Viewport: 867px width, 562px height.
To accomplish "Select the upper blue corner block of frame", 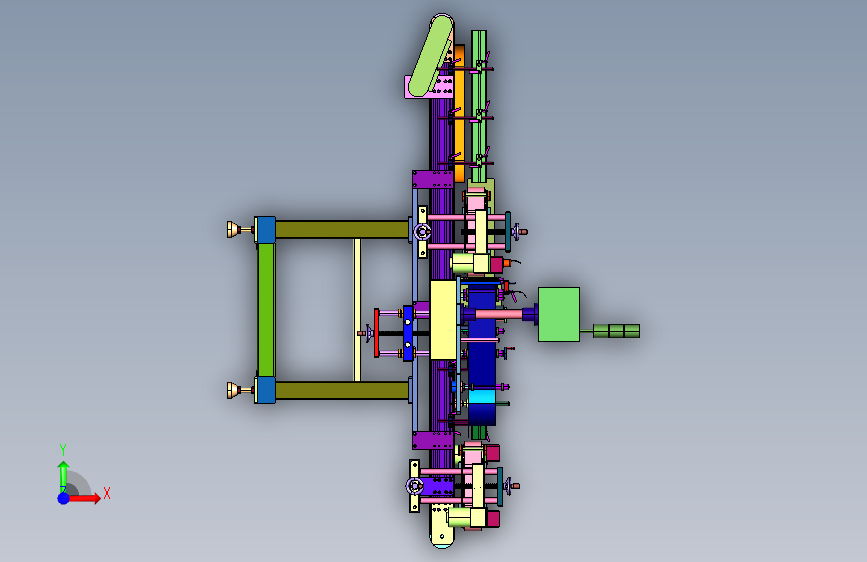I will point(265,230).
